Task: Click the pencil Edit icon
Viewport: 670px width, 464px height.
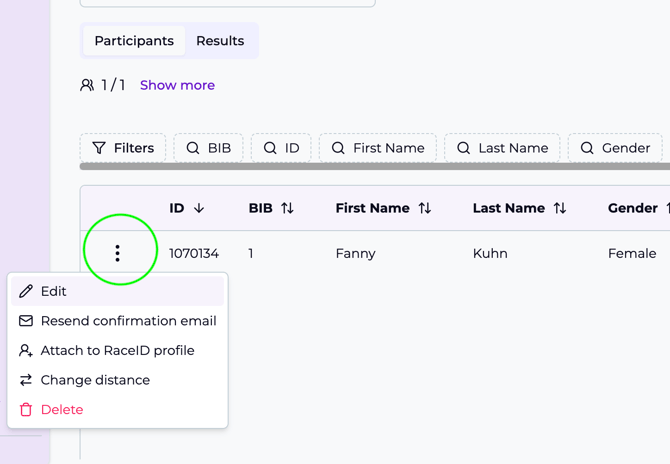Action: (26, 291)
